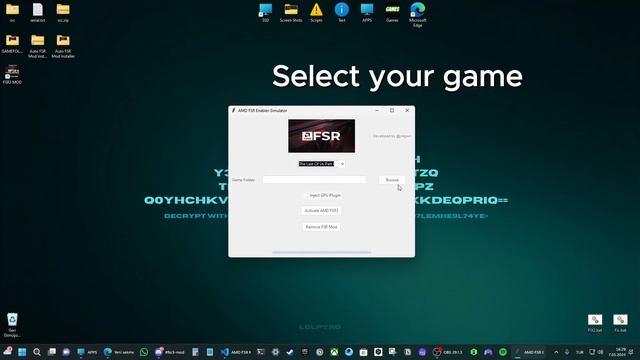Select the blue info Text icon on desktop

coord(342,12)
